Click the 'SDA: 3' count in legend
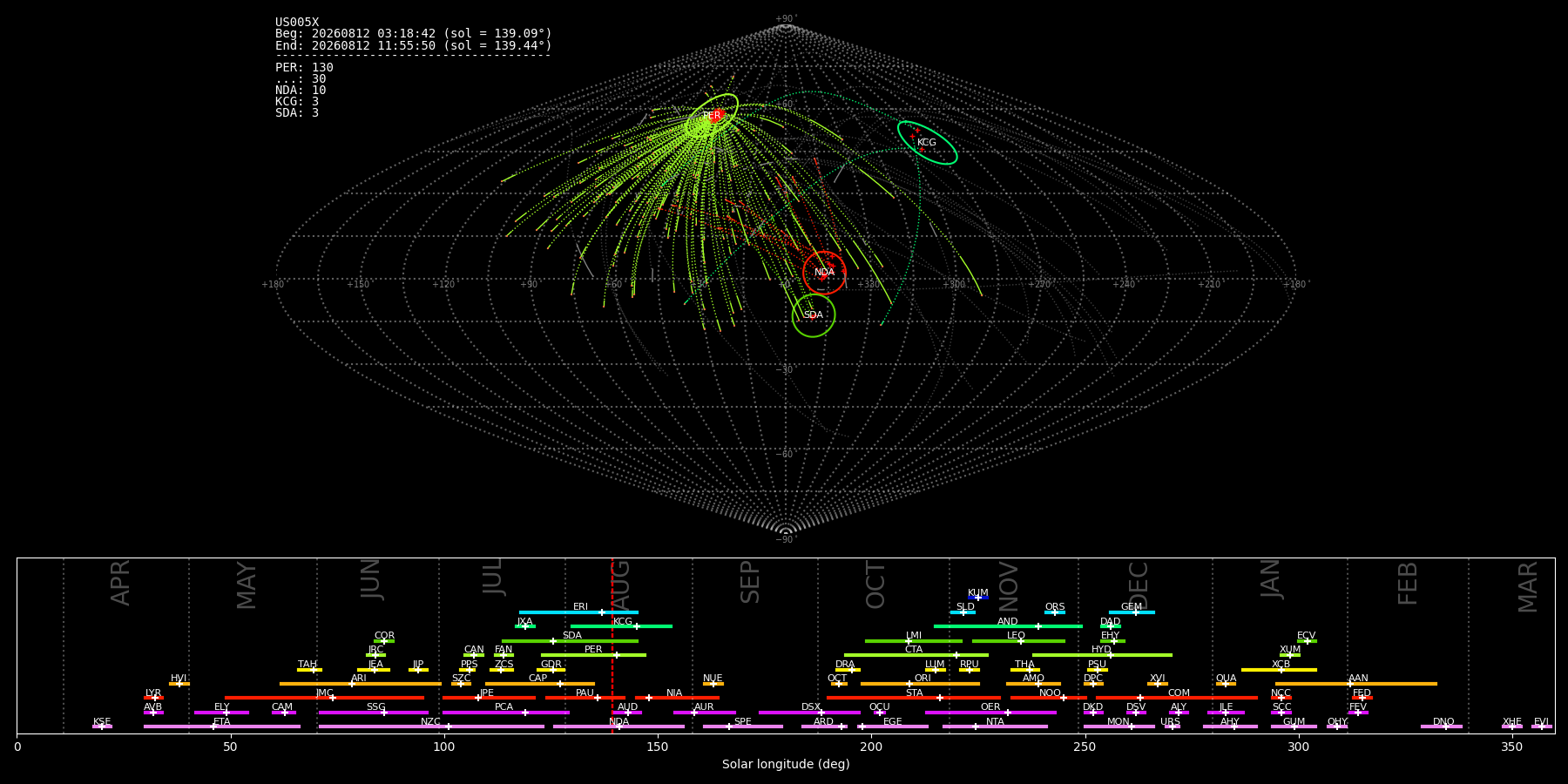1568x784 pixels. coord(297,112)
